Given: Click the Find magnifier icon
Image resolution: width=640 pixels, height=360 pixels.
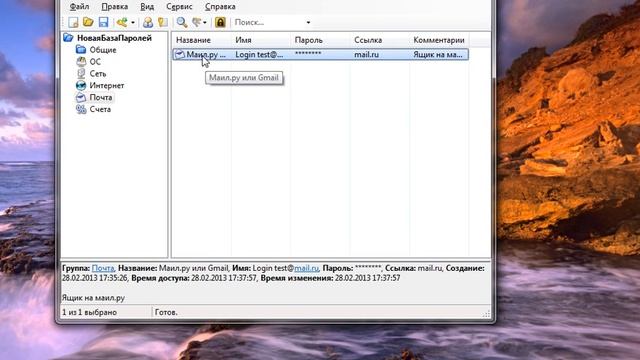Looking at the screenshot, I should coord(182,22).
